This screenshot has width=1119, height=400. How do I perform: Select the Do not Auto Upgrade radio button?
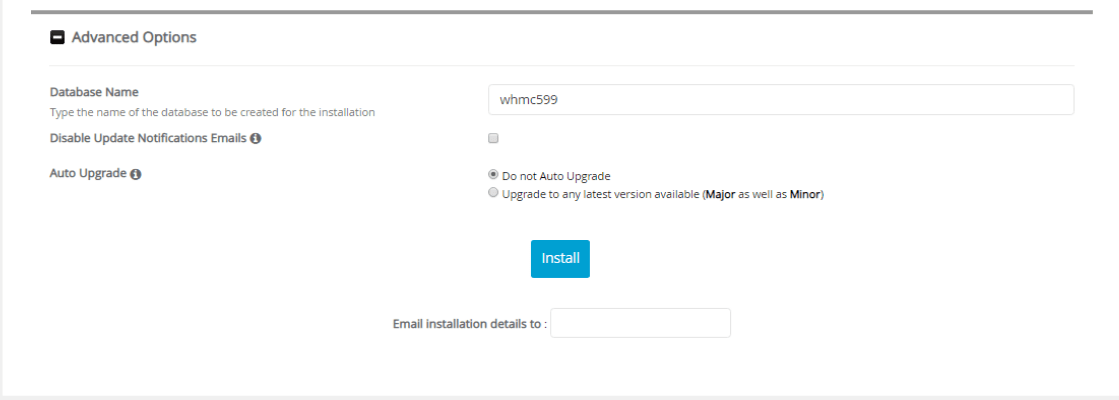click(493, 175)
